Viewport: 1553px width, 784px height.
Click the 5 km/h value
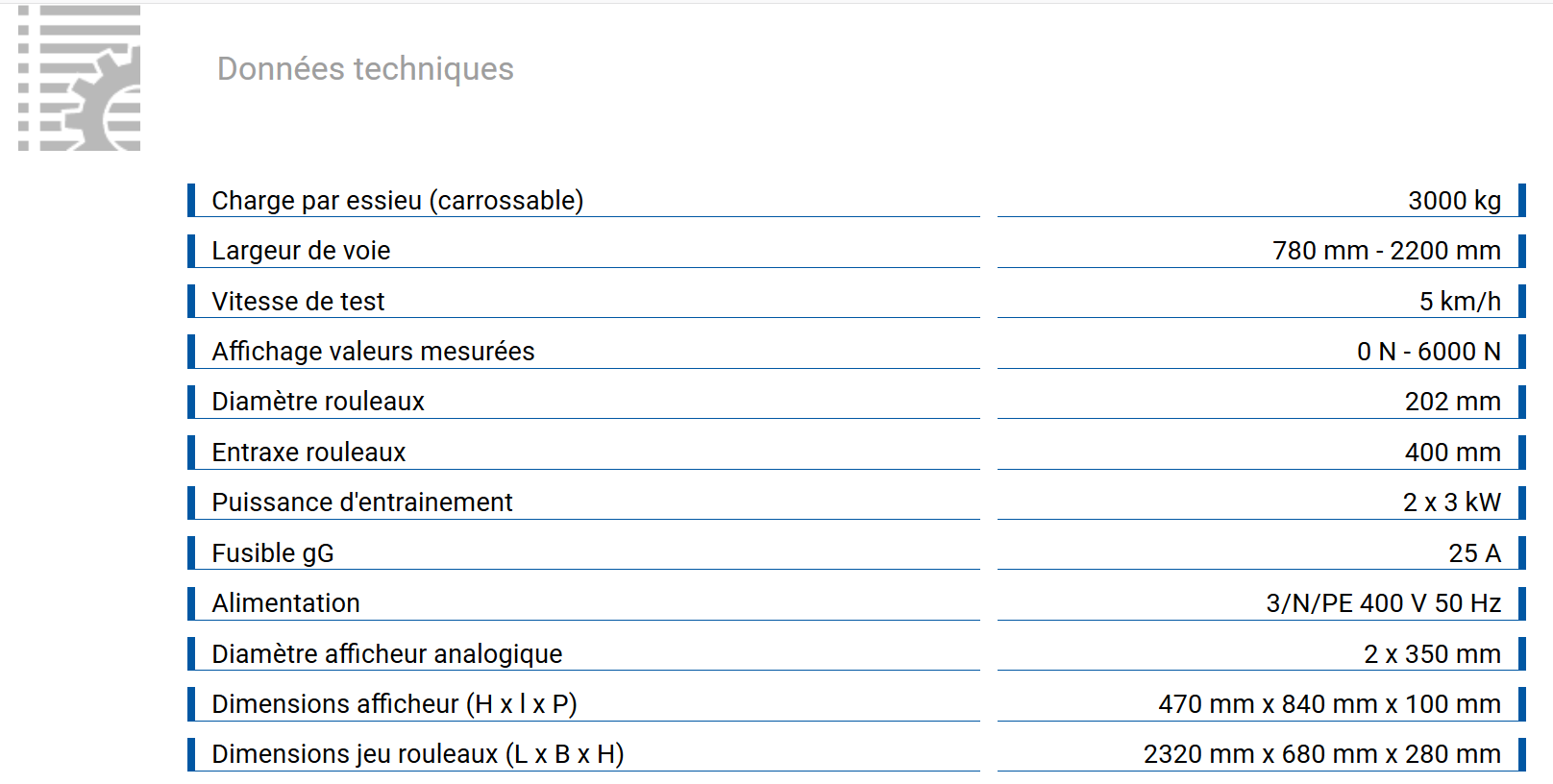(1460, 302)
